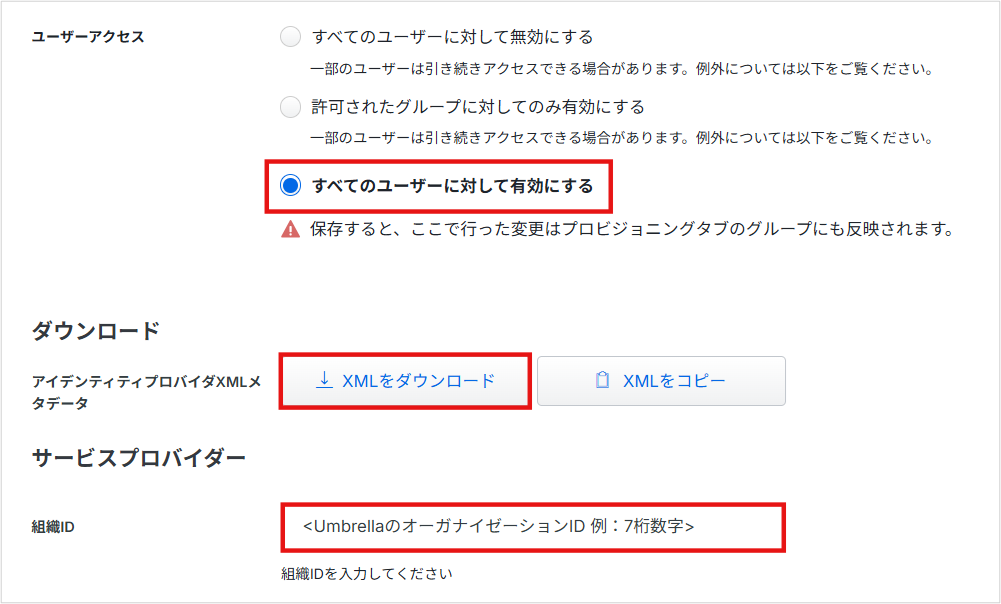Select the すべてのユーザーに対して有効にする radio circle
1001x604 pixels.
(290, 185)
